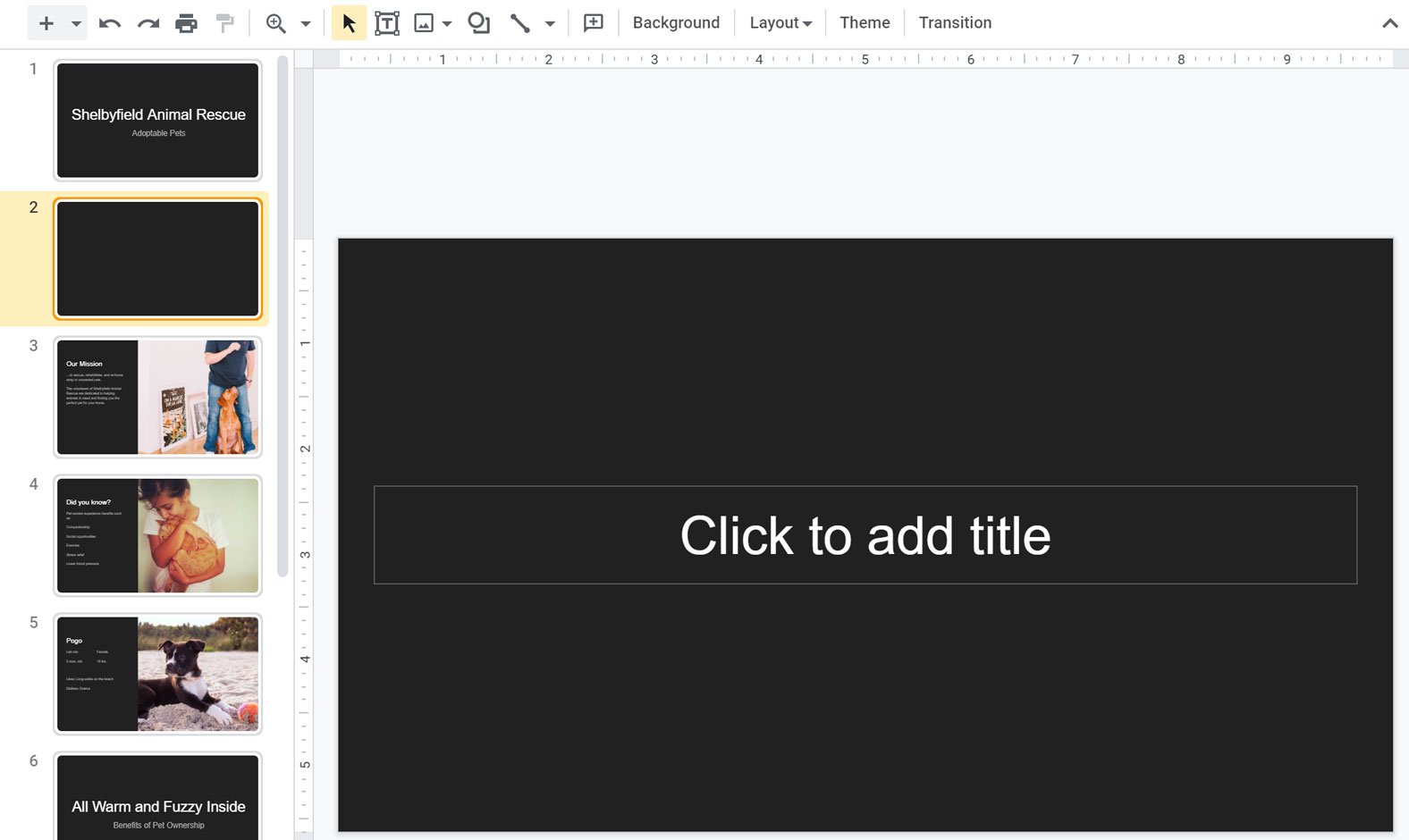
Task: Expand the insert image dropdown arrow
Action: (447, 23)
